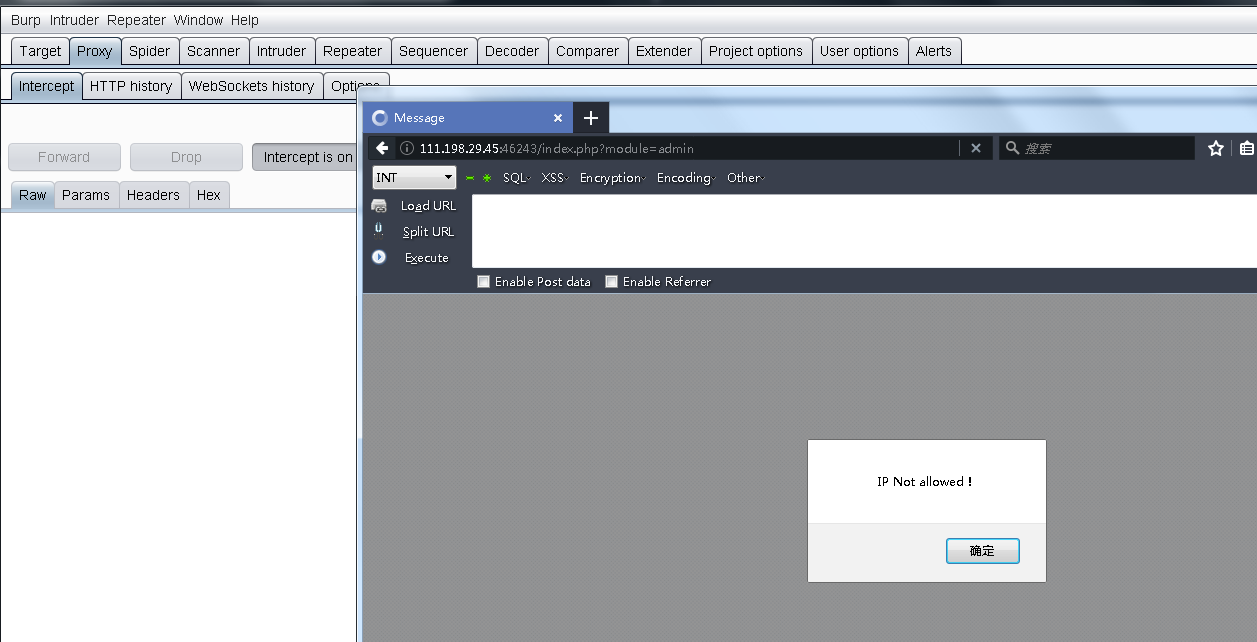This screenshot has height=642, width=1257.
Task: Click the site info icon
Action: [406, 148]
